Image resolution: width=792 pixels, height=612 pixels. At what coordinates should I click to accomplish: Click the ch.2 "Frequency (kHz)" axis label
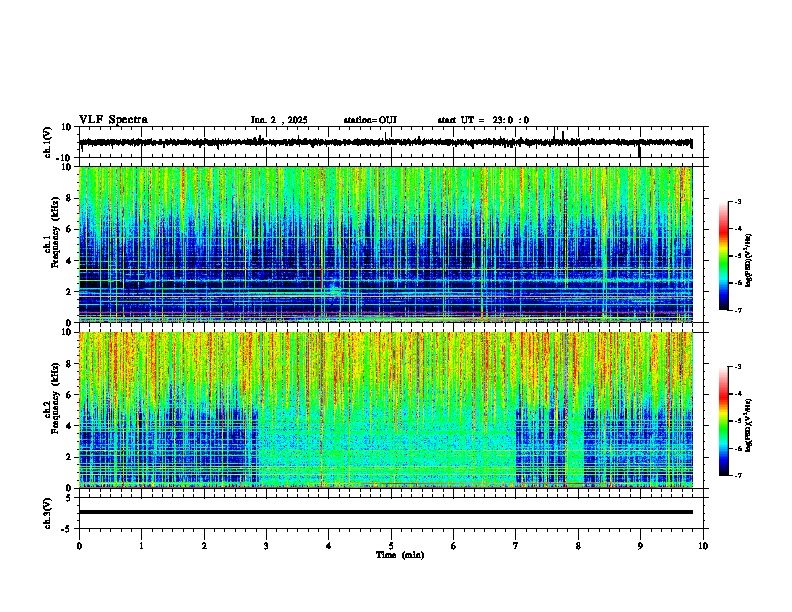tap(54, 398)
